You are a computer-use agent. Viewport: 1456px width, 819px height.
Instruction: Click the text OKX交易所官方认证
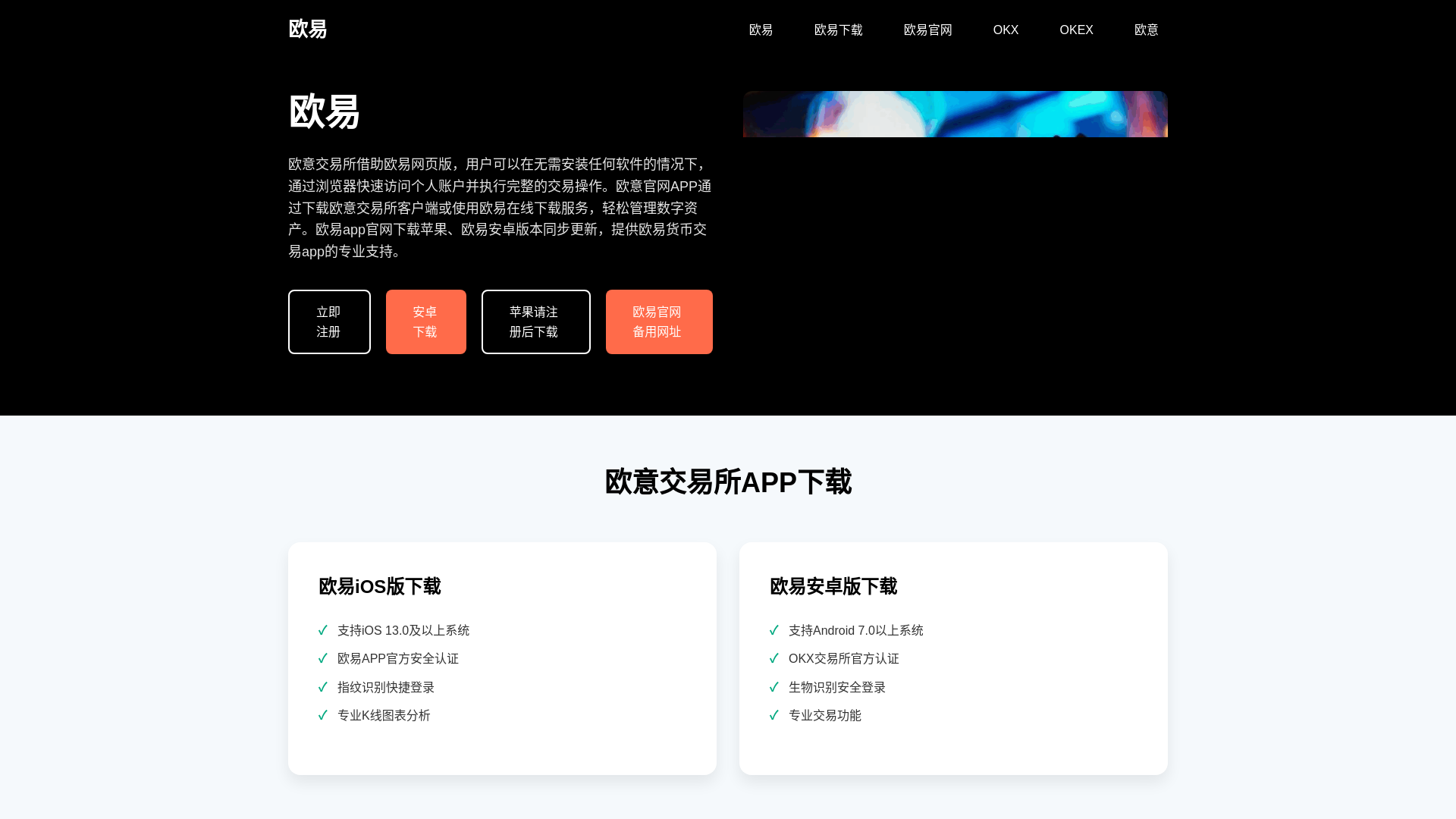(844, 658)
